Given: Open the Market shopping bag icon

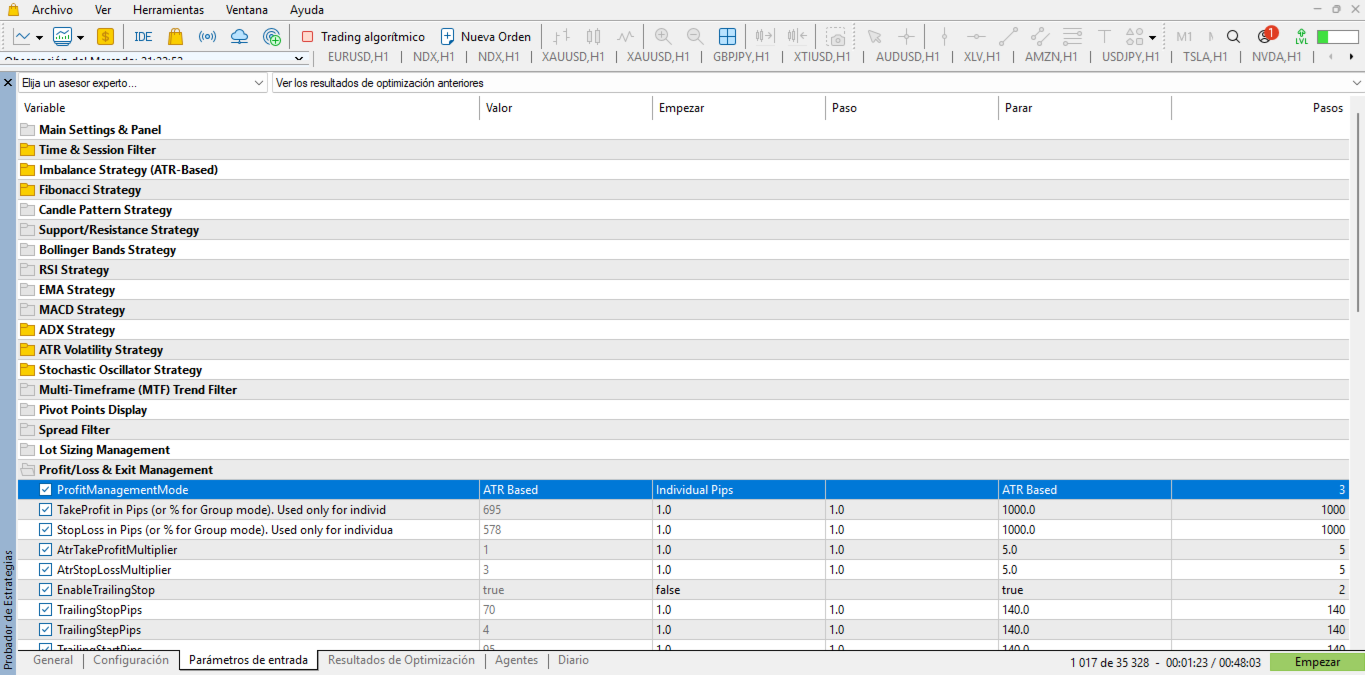Looking at the screenshot, I should point(175,37).
